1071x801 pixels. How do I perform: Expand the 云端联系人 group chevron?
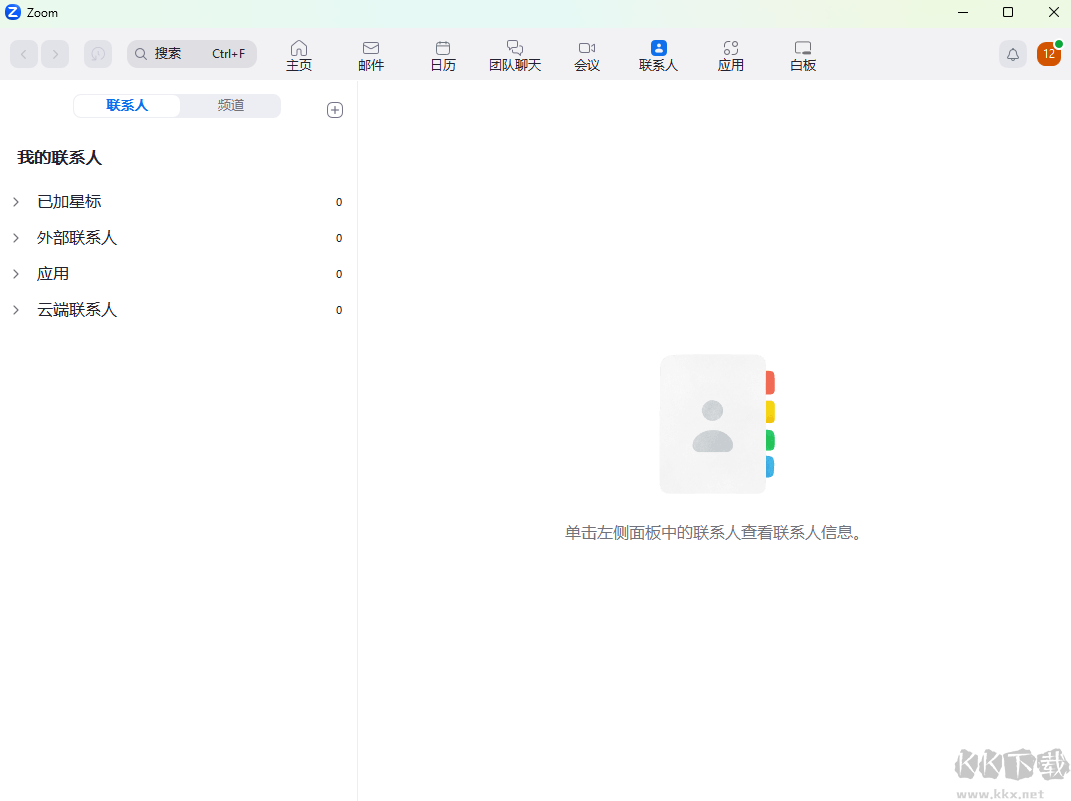pyautogui.click(x=16, y=310)
